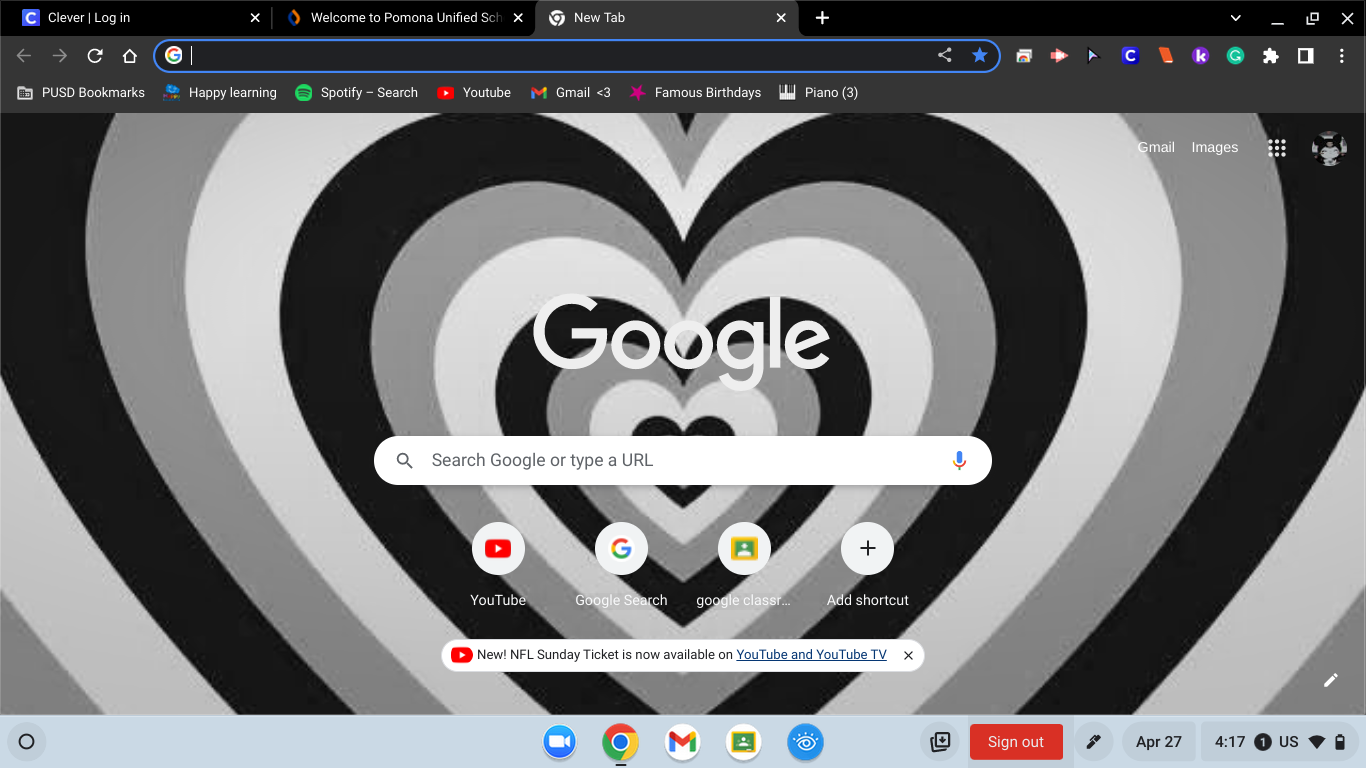This screenshot has width=1366, height=768.
Task: Open the blue Clever extension
Action: click(1130, 56)
